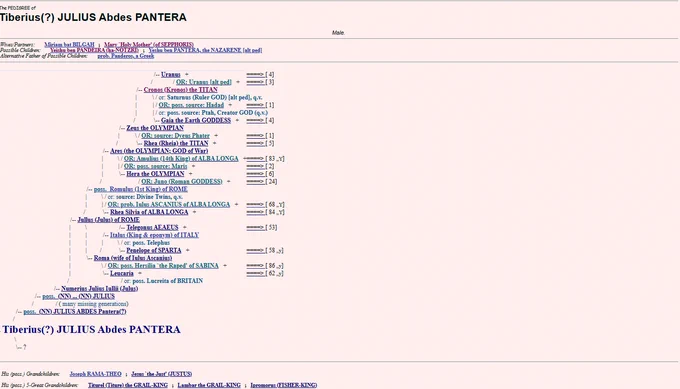Viewport: 680px width, 389px height.
Task: Follow the arrow to [4] beside Gaia
Action: click(x=255, y=121)
